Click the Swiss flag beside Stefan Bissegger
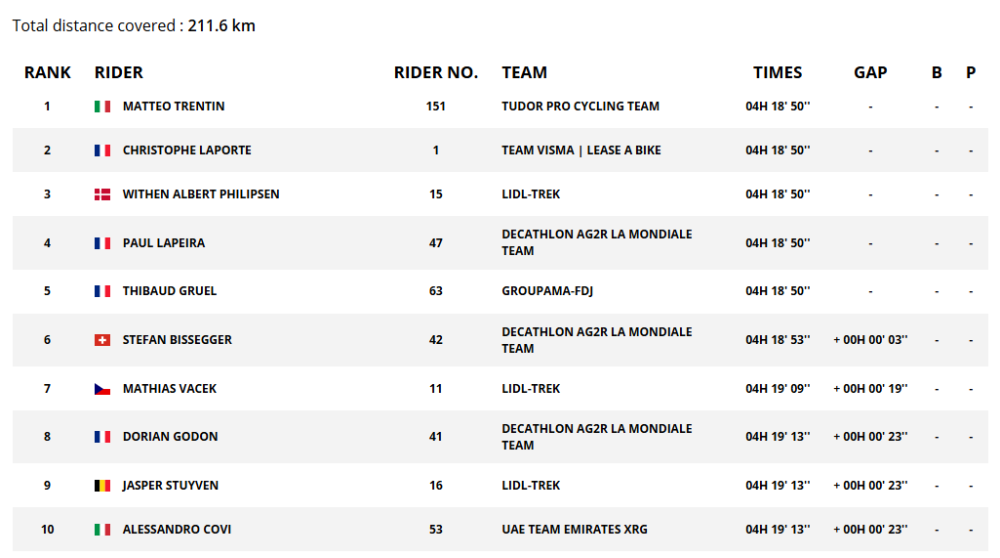This screenshot has width=1000, height=558. click(102, 340)
